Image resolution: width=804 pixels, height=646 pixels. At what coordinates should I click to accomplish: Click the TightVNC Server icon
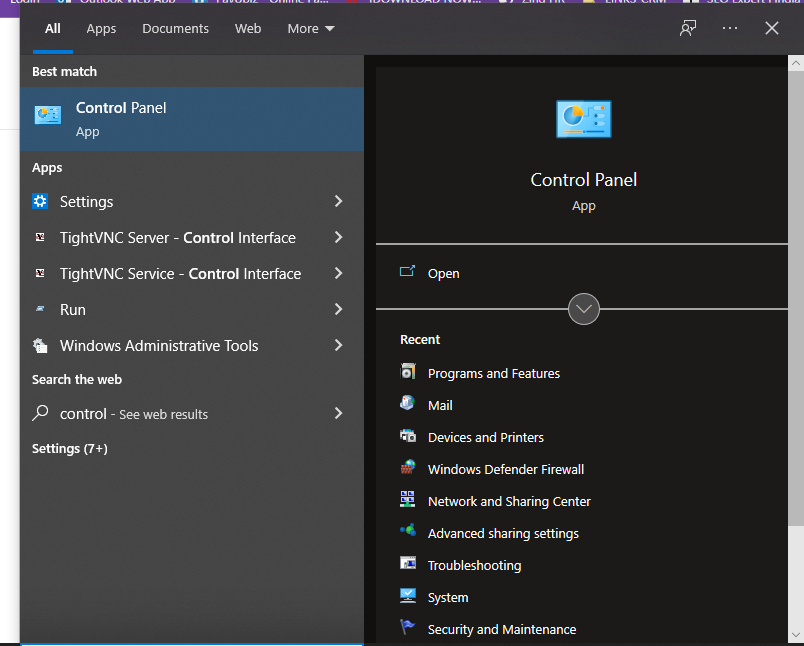40,237
